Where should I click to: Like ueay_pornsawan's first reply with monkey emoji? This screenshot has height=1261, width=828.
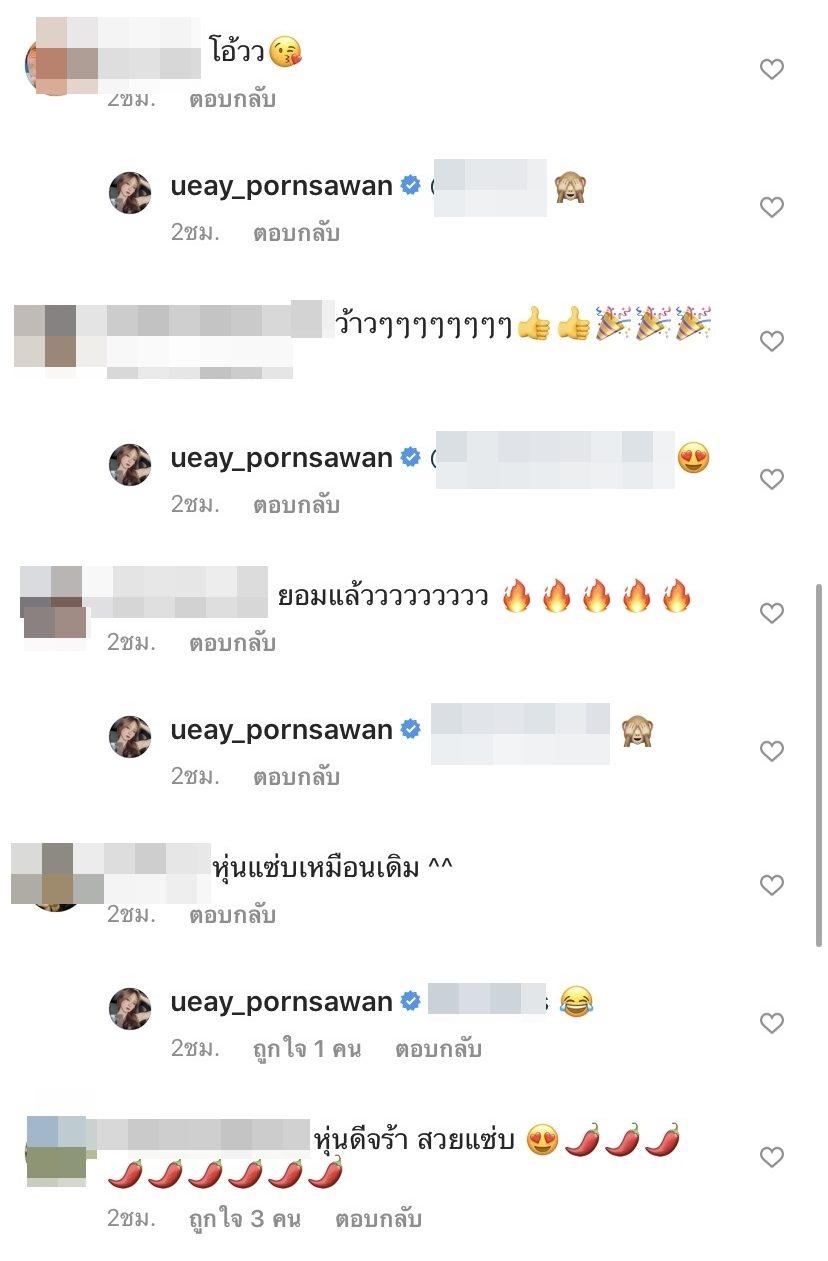[771, 207]
